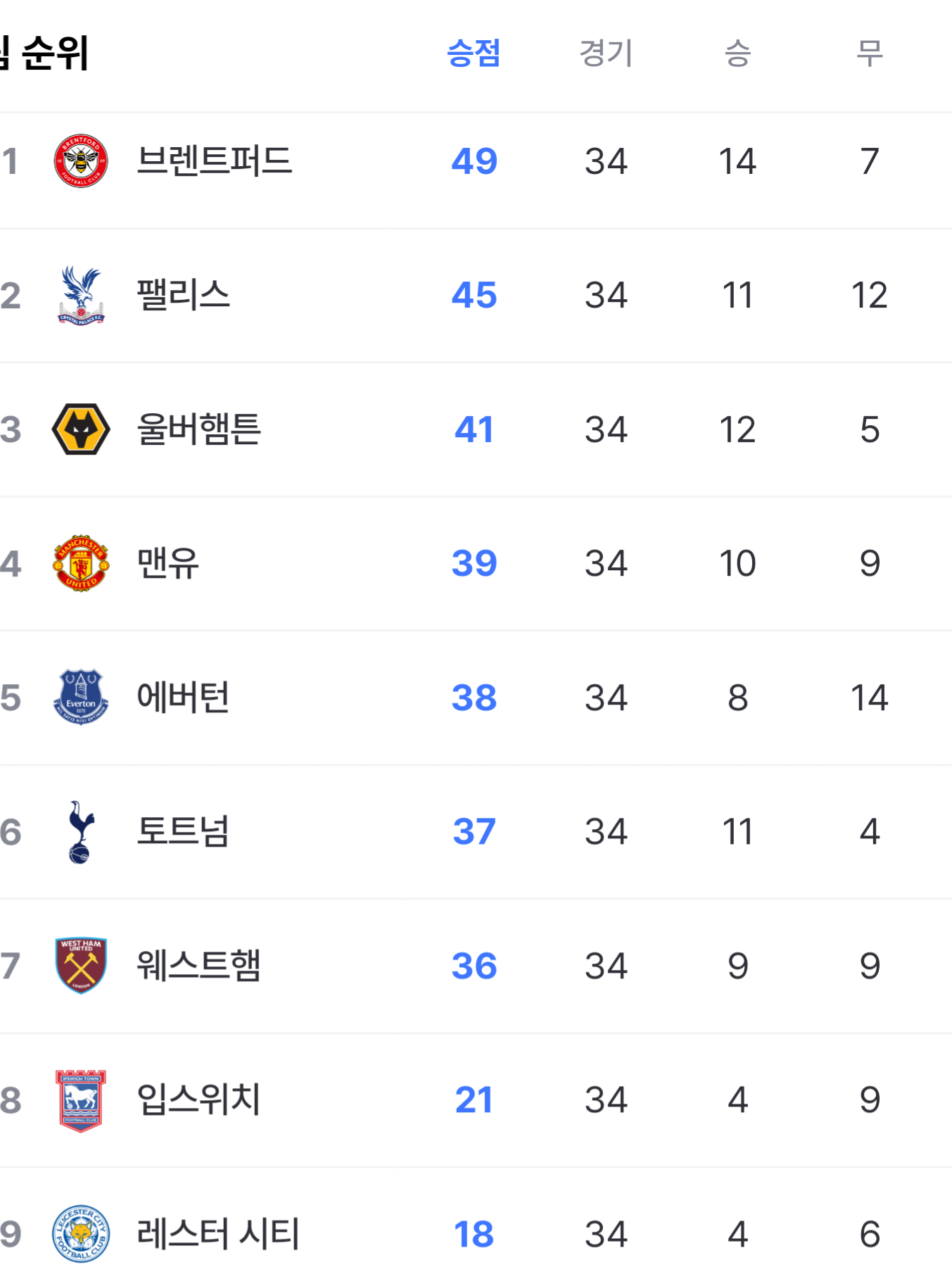Click the Manchester United crest
The height and width of the screenshot is (1286, 952).
pyautogui.click(x=81, y=563)
